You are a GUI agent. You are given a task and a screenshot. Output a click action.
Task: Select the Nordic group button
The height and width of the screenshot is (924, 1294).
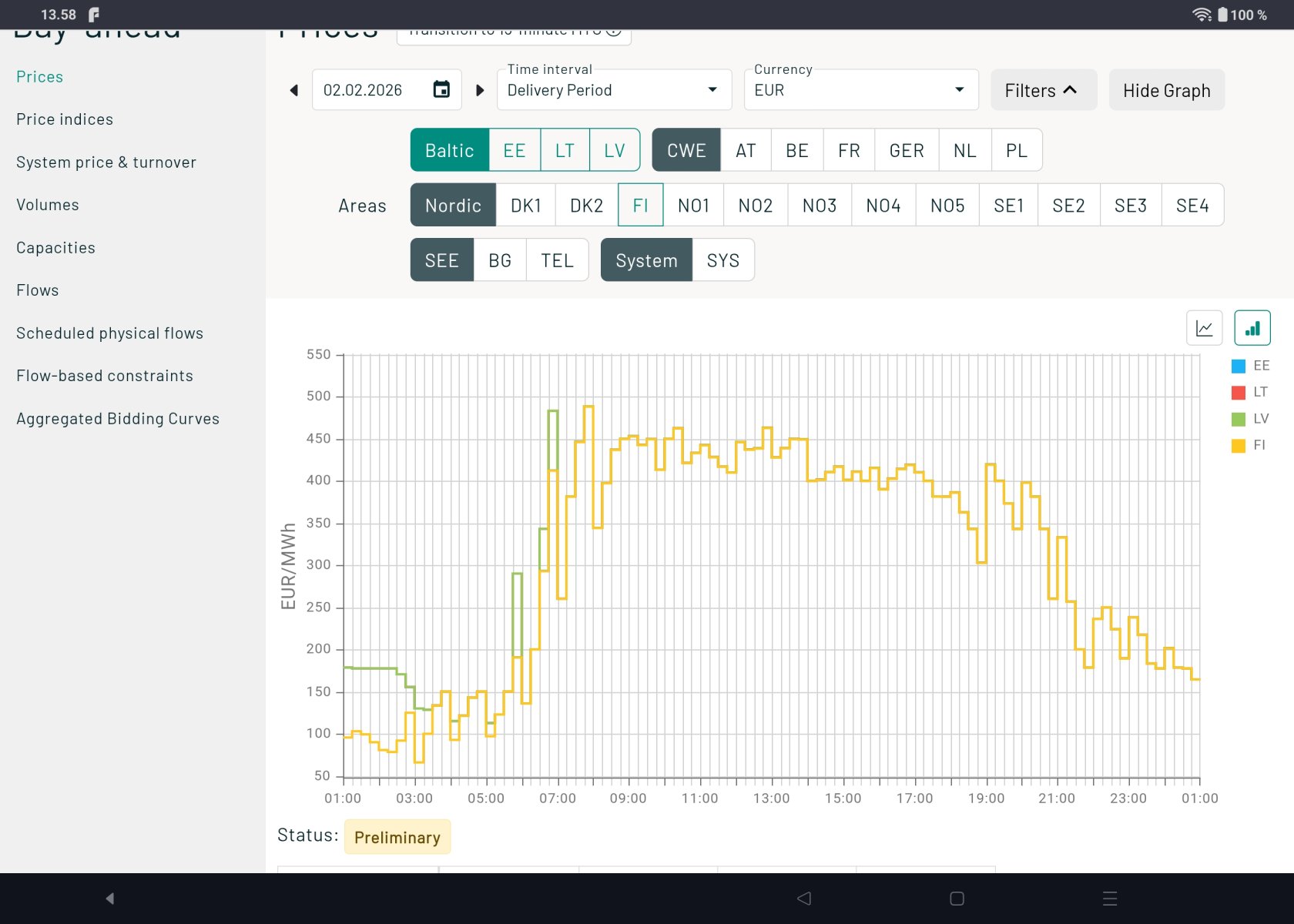(x=453, y=206)
